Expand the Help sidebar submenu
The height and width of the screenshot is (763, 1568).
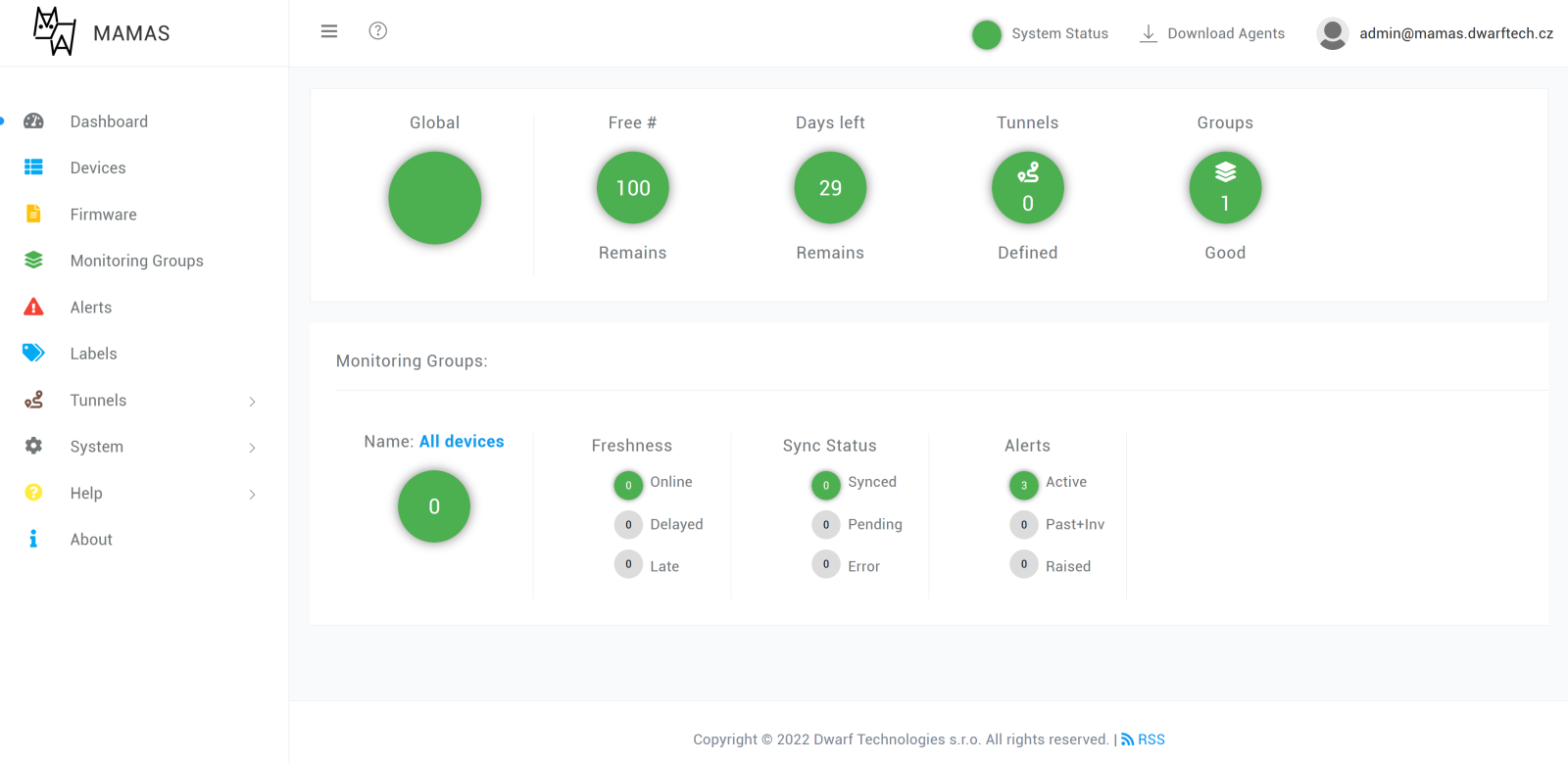click(x=252, y=495)
